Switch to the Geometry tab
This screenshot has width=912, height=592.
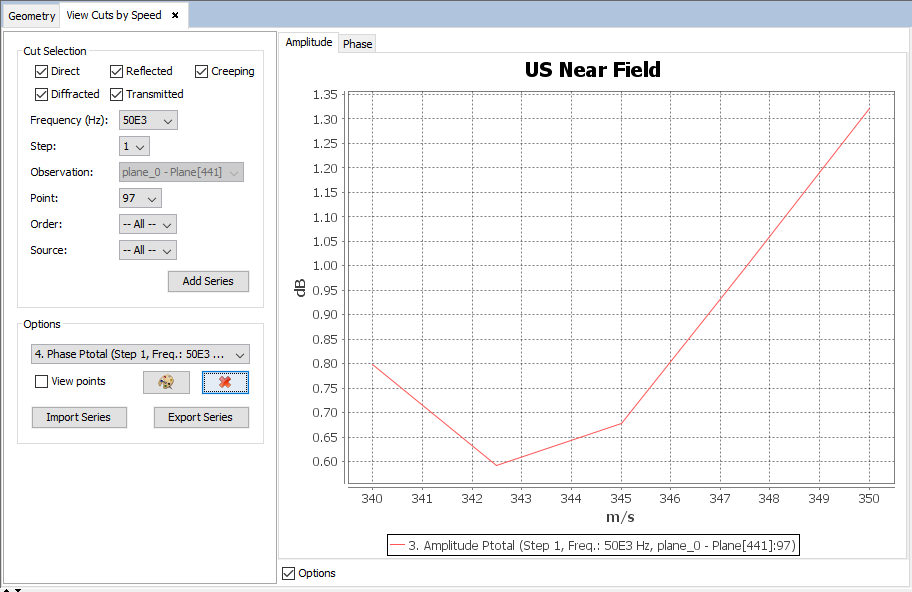pos(32,15)
